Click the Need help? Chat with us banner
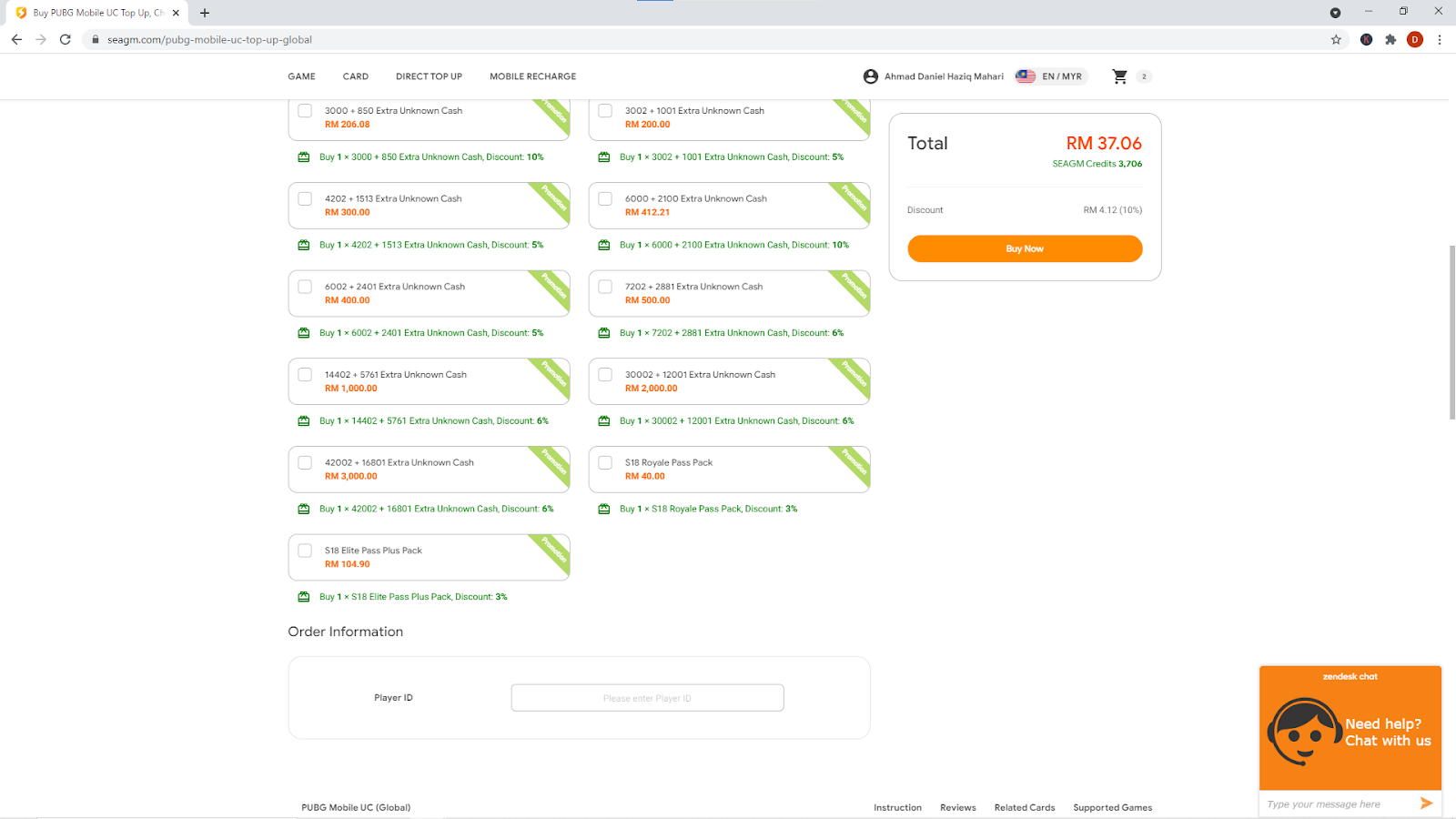1456x819 pixels. pos(1350,728)
